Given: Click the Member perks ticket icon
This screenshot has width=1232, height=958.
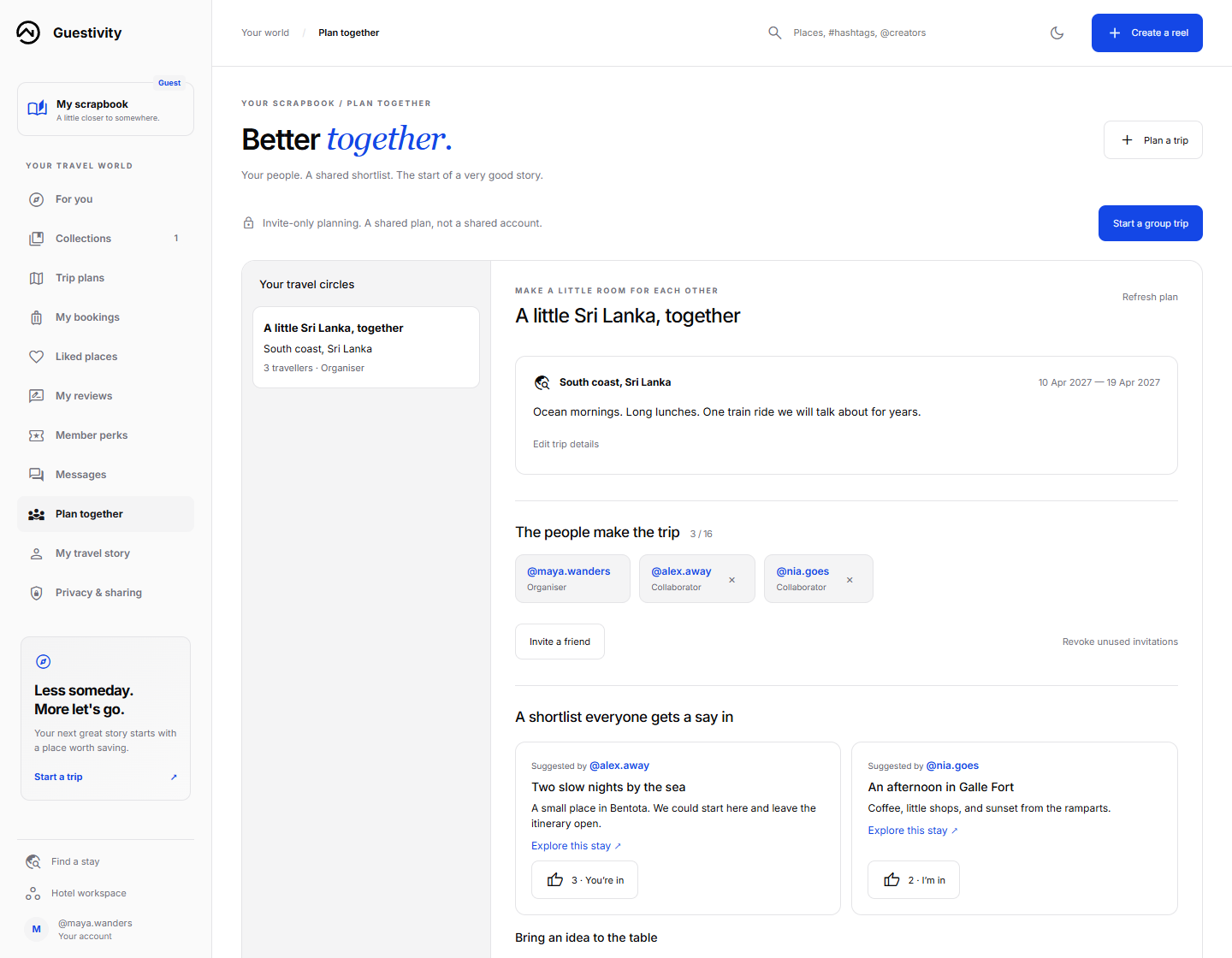Looking at the screenshot, I should (36, 435).
